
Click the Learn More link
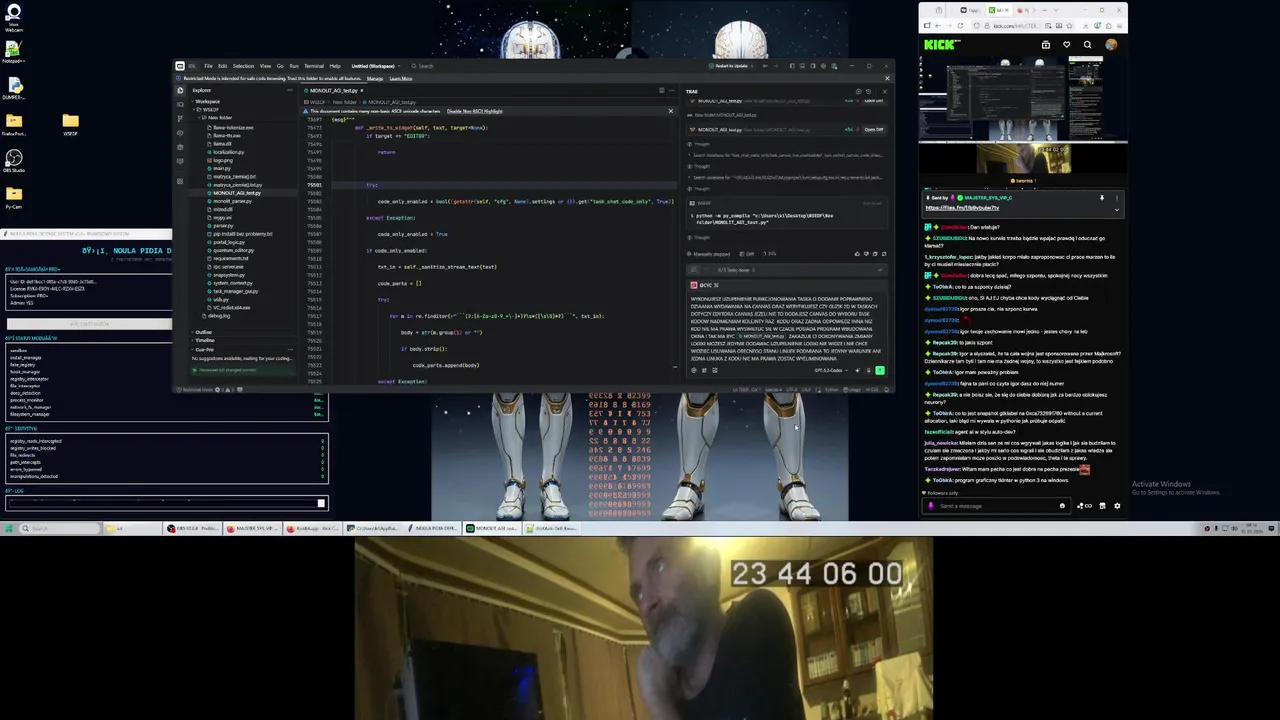[401, 78]
